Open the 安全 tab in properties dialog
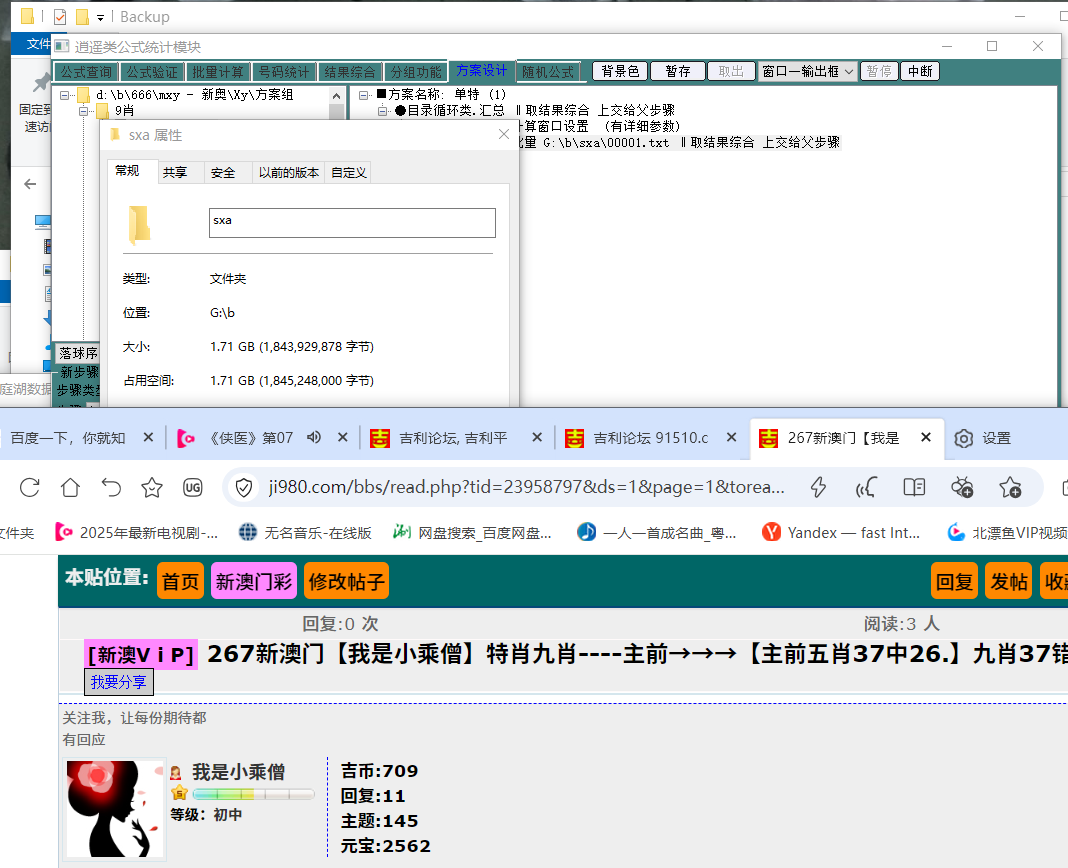Screen dimensions: 1068x868 click(223, 172)
